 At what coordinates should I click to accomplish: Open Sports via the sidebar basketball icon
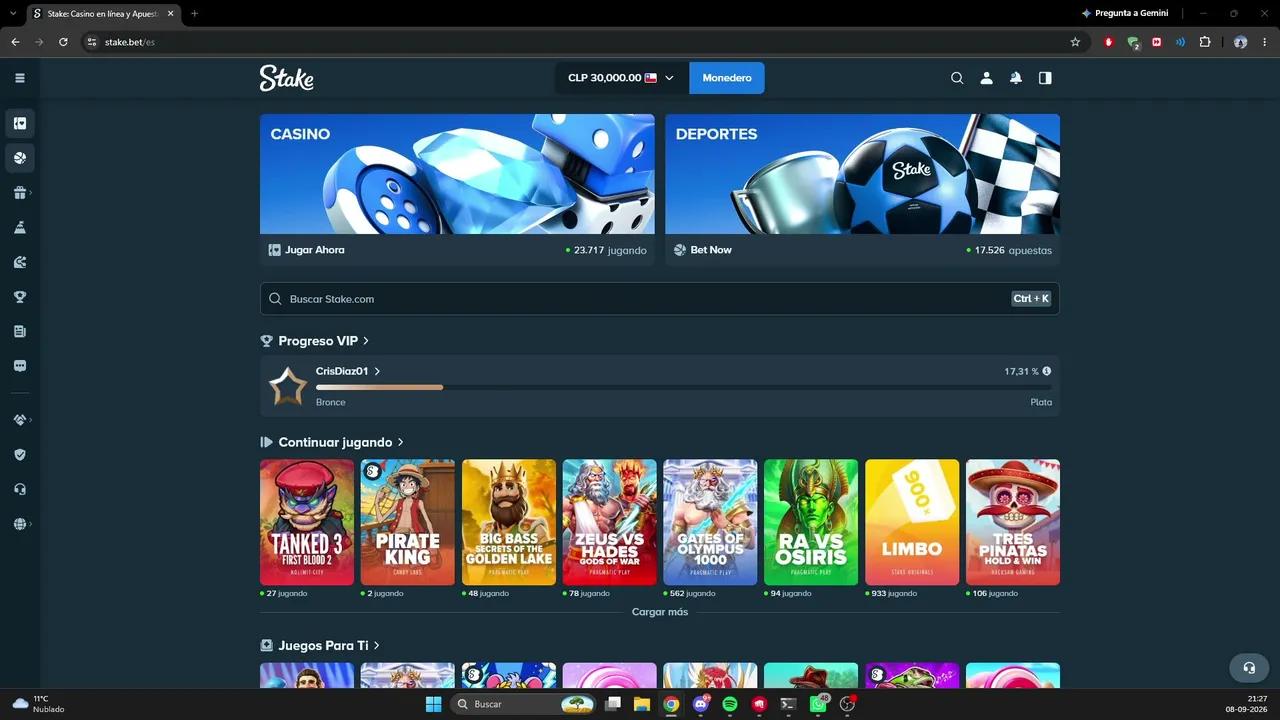20,158
